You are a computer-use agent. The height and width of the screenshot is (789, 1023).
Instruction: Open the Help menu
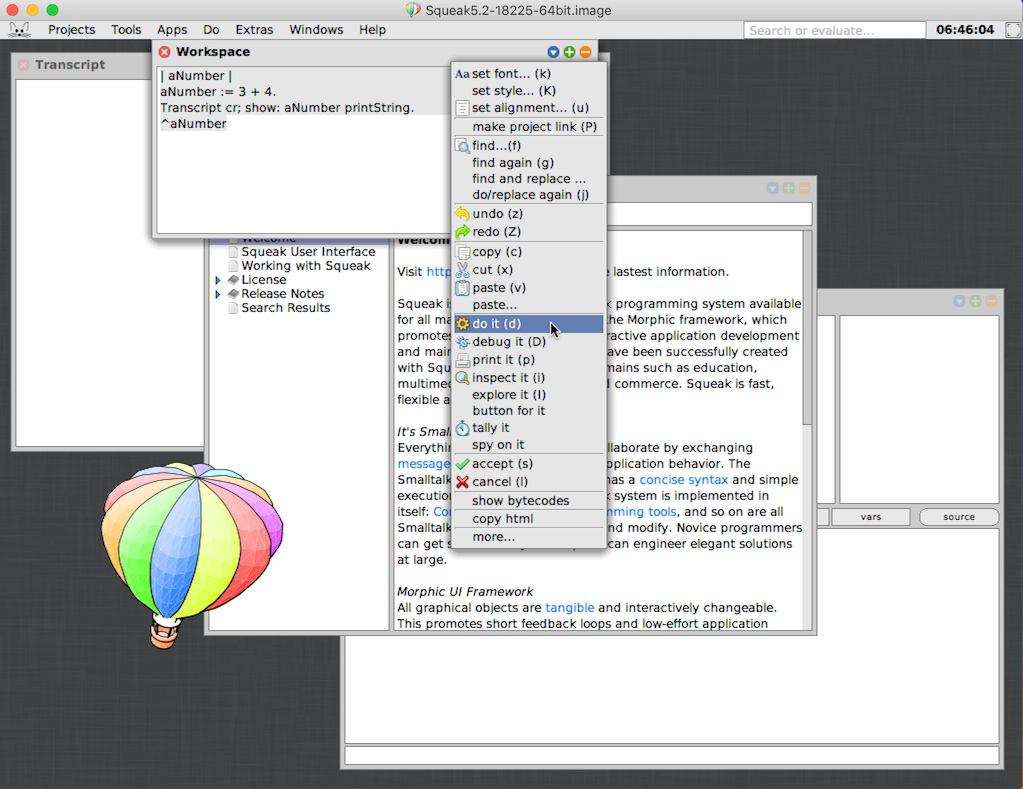point(372,30)
